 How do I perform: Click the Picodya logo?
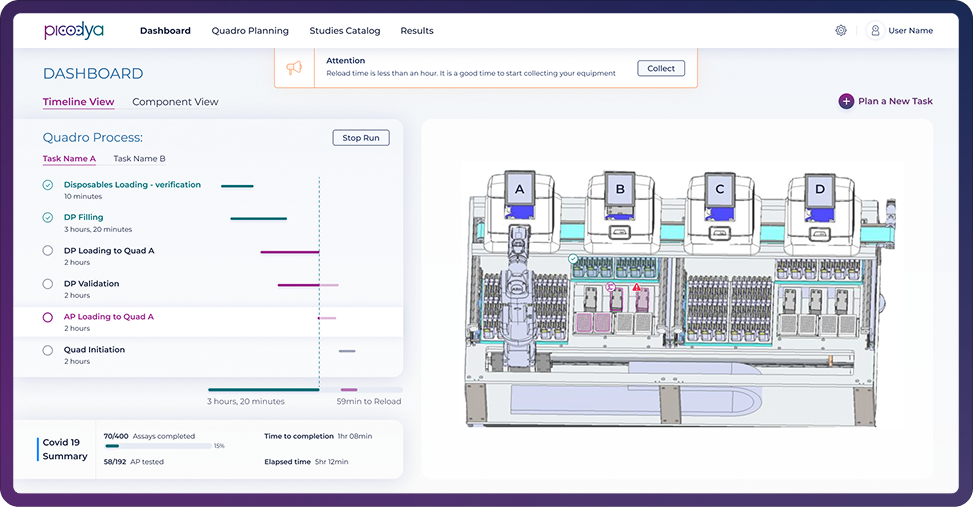[x=73, y=31]
